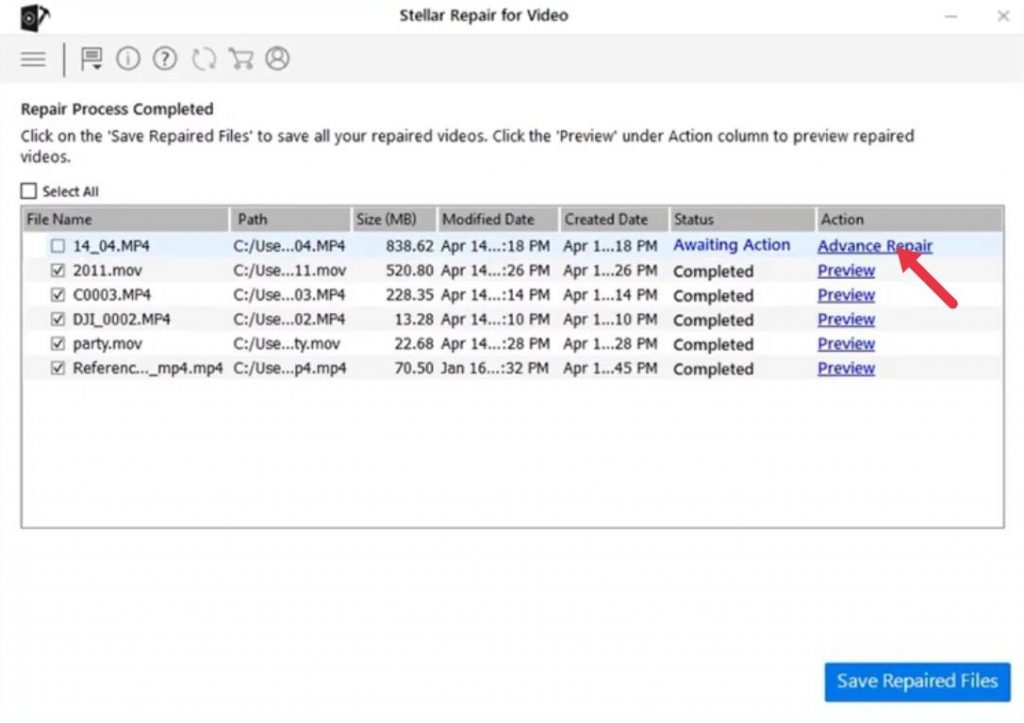Check the 14_04.MP4 file checkbox
The height and width of the screenshot is (723, 1024).
[x=58, y=246]
